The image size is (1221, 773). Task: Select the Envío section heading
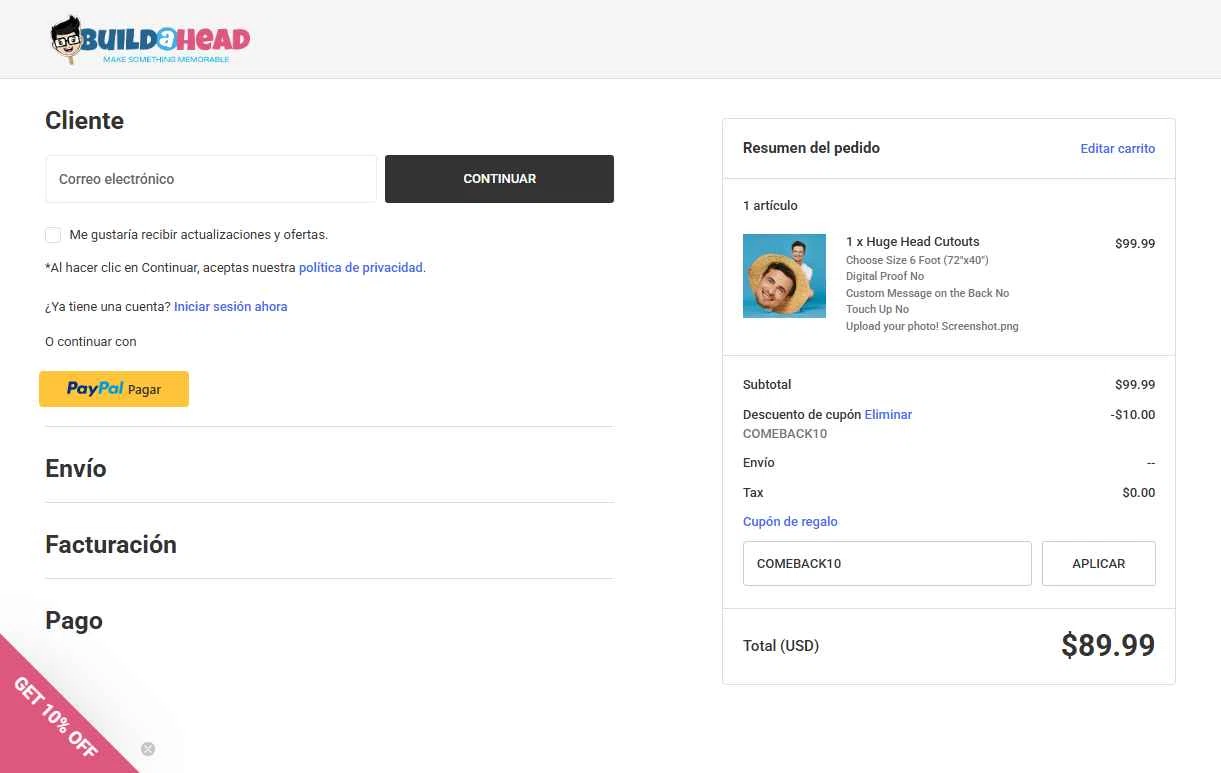[x=76, y=469]
